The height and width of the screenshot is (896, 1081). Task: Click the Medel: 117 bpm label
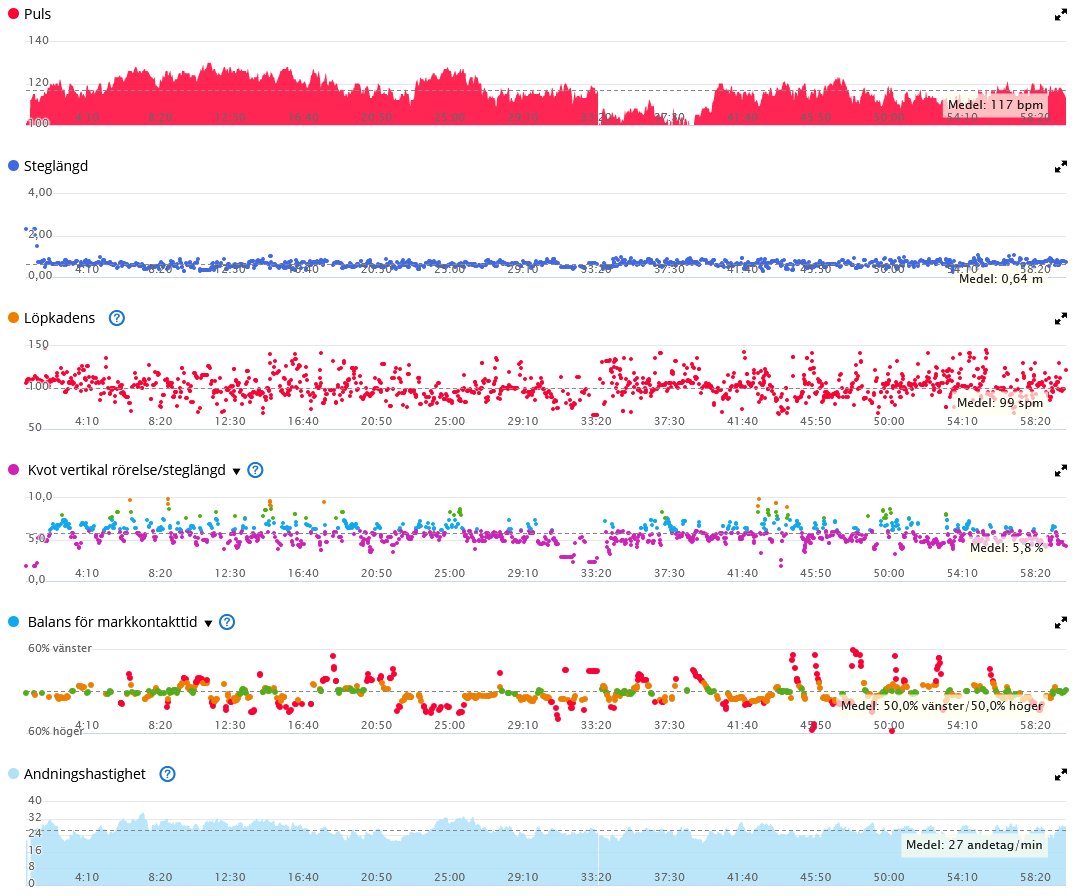pos(995,105)
